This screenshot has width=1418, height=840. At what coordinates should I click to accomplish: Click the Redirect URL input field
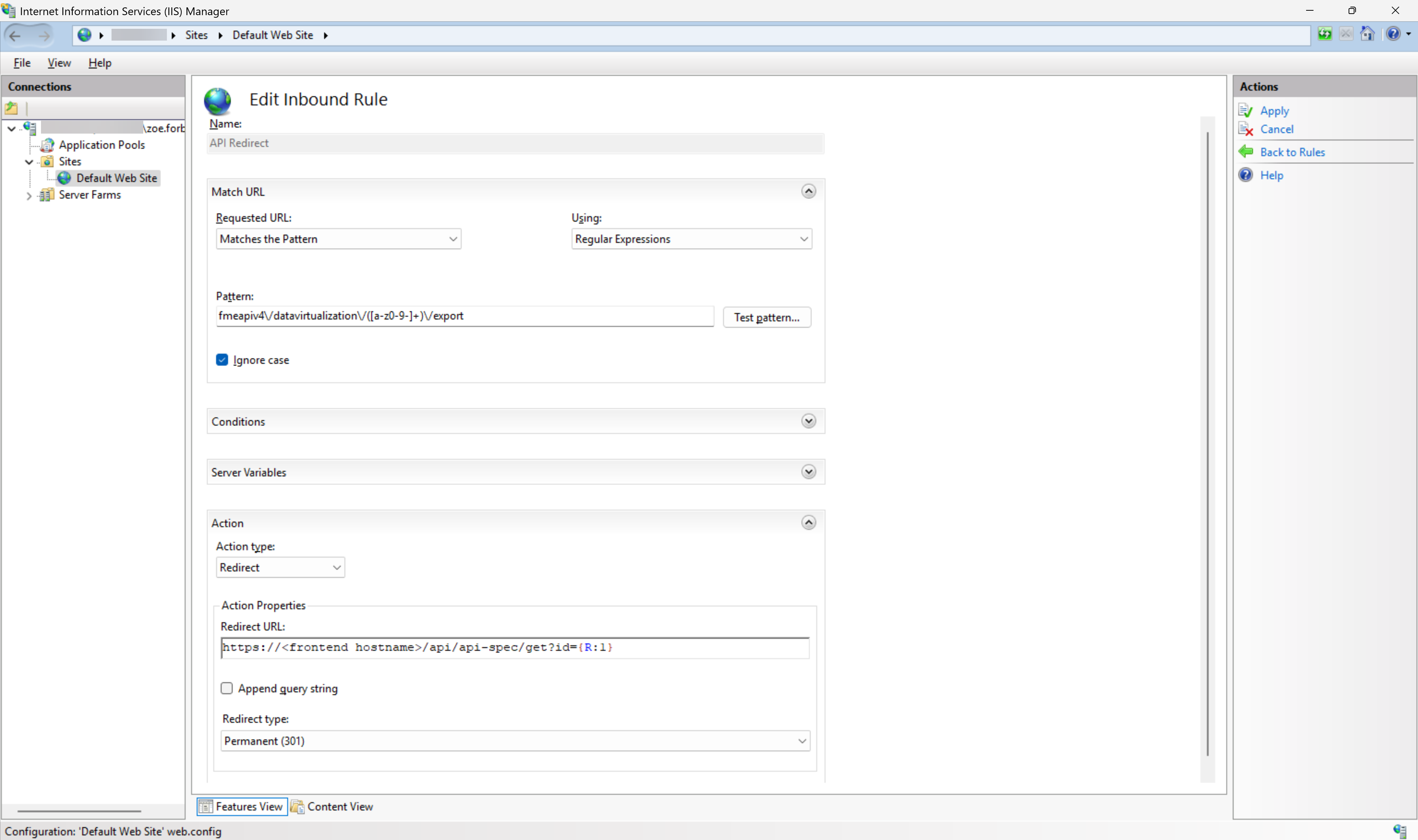(515, 648)
